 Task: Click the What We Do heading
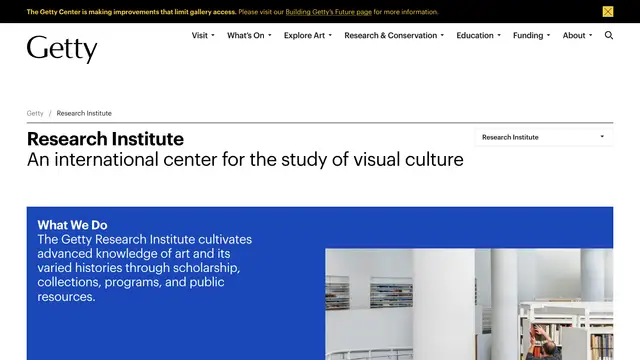[72, 225]
